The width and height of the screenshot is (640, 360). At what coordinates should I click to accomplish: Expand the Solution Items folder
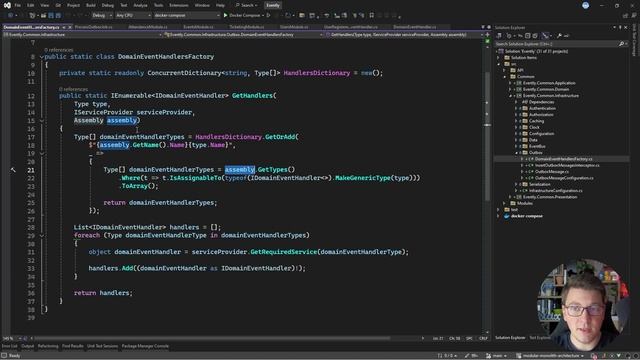point(498,58)
